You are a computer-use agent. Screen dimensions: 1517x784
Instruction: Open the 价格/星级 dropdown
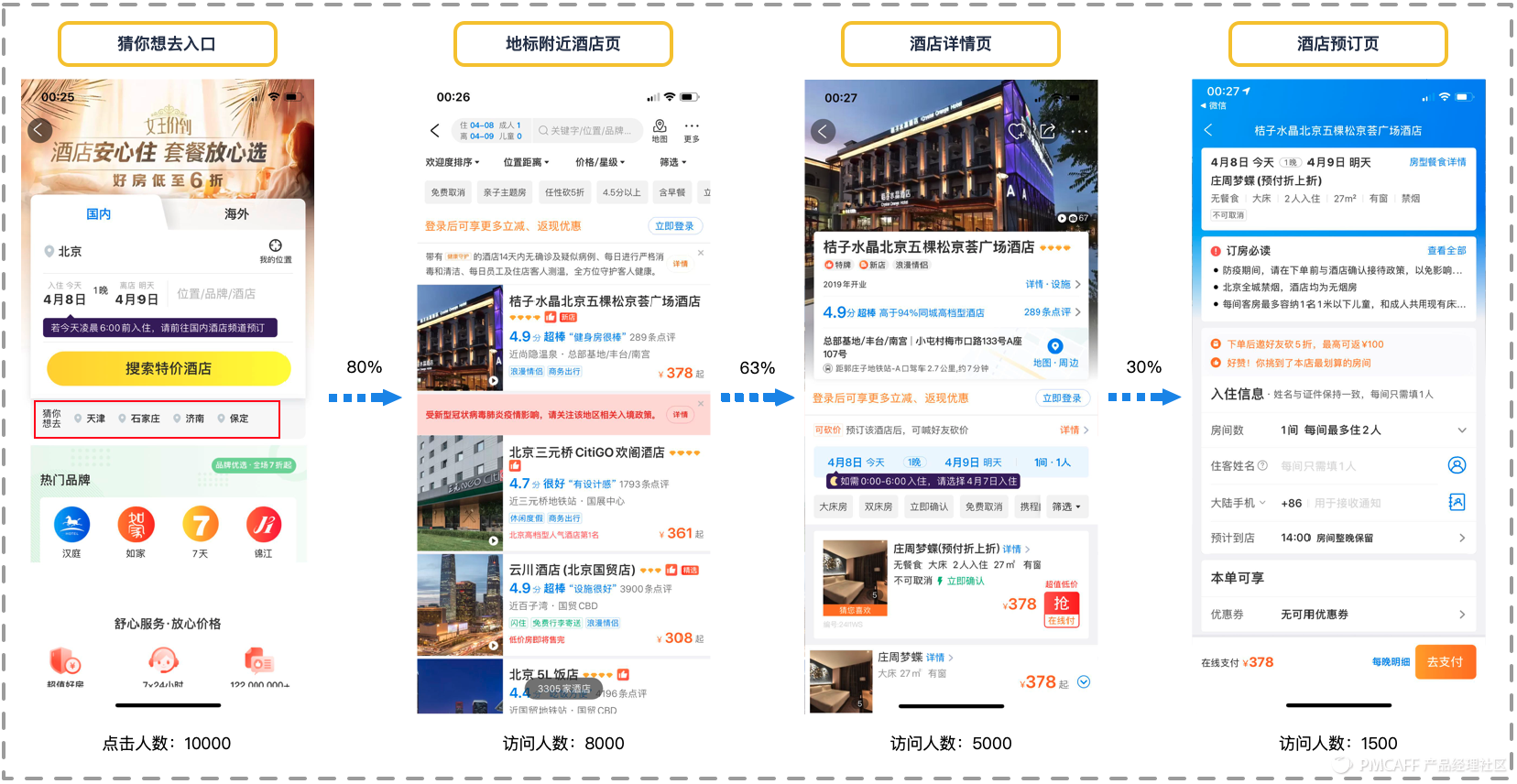600,162
